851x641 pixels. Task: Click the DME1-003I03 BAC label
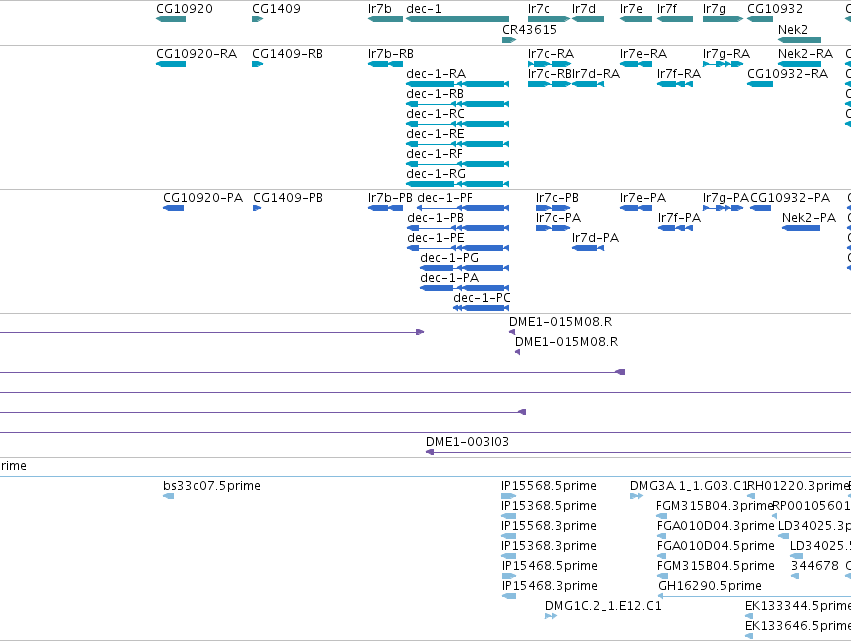(467, 442)
